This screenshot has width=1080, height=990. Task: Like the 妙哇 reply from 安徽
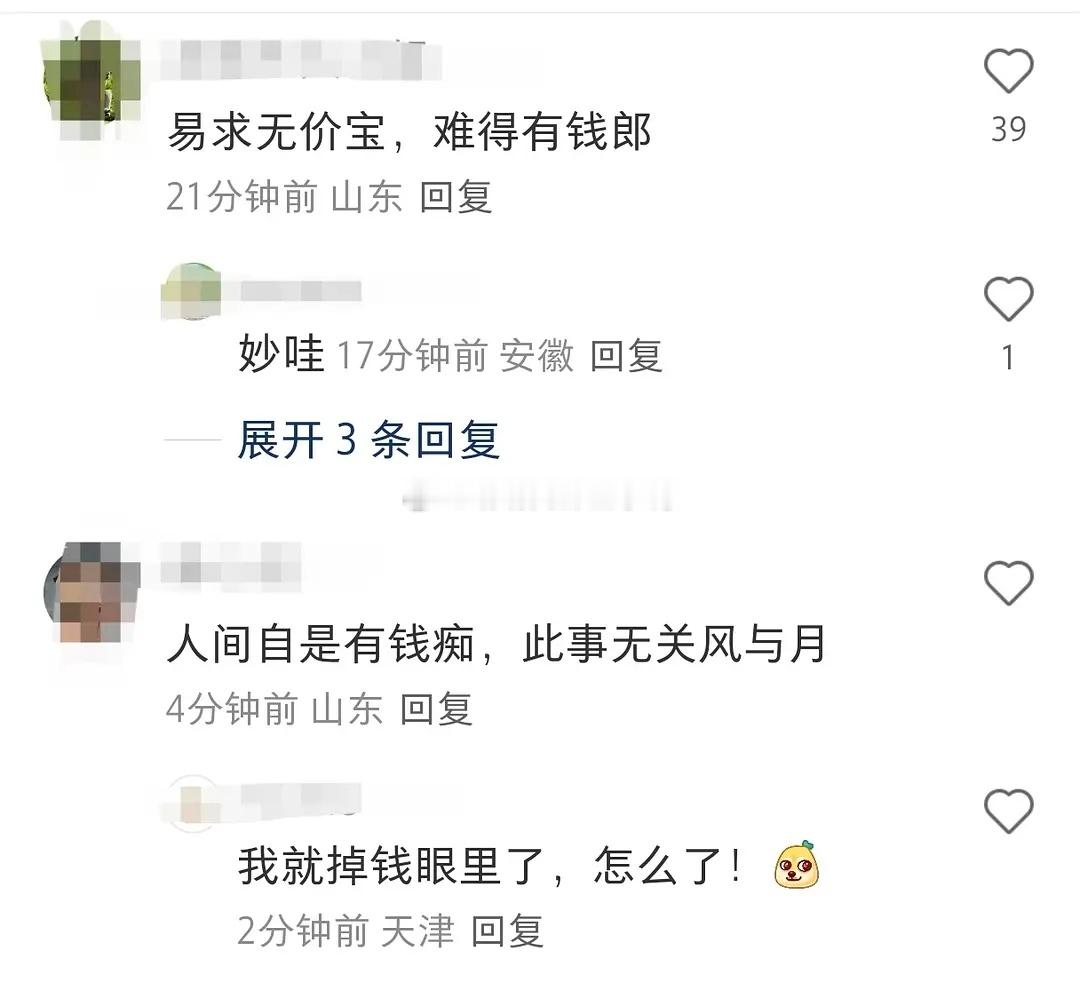(x=1008, y=299)
